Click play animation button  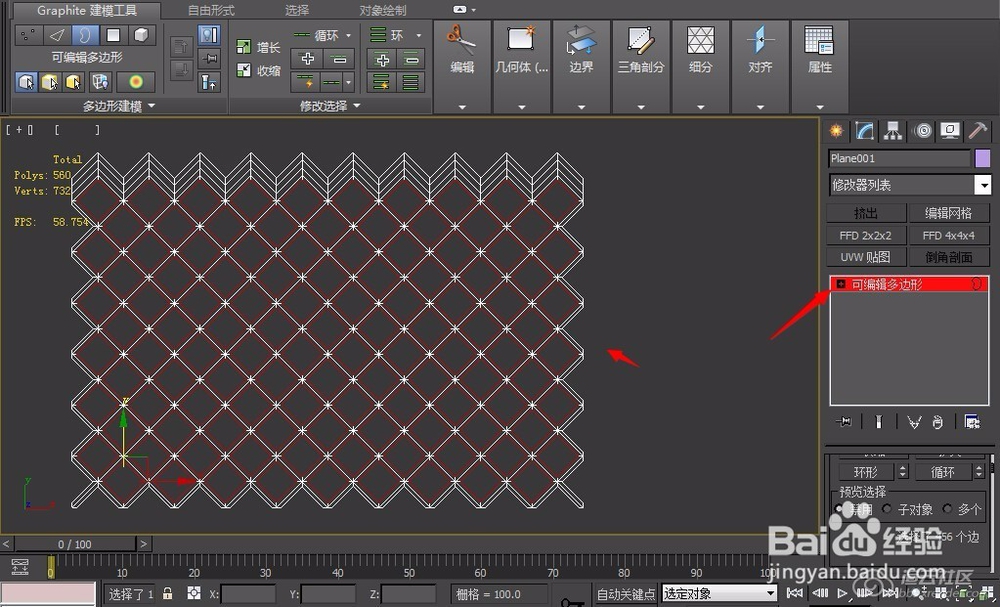pos(842,594)
